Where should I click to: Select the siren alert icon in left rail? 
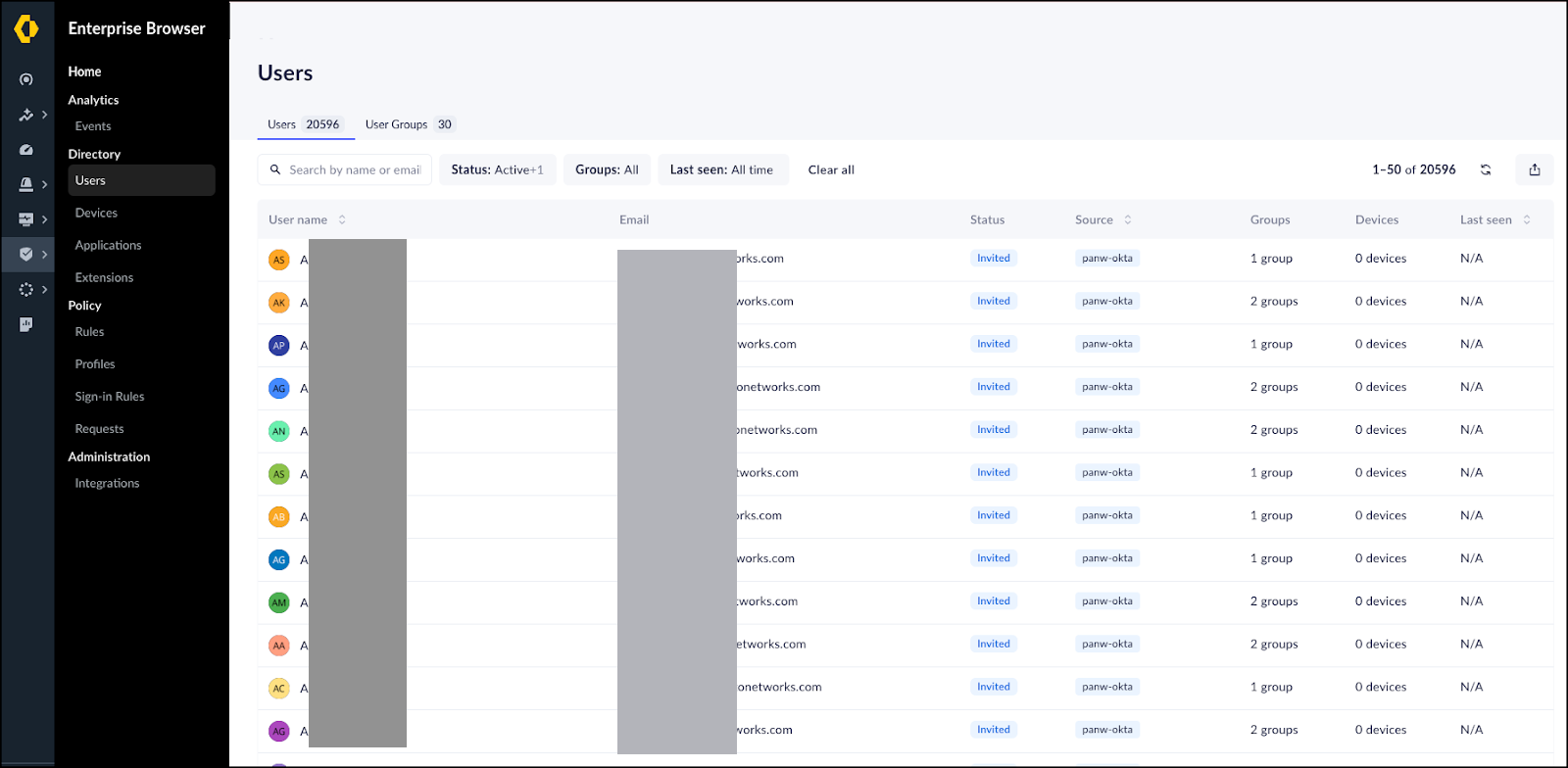tap(26, 184)
